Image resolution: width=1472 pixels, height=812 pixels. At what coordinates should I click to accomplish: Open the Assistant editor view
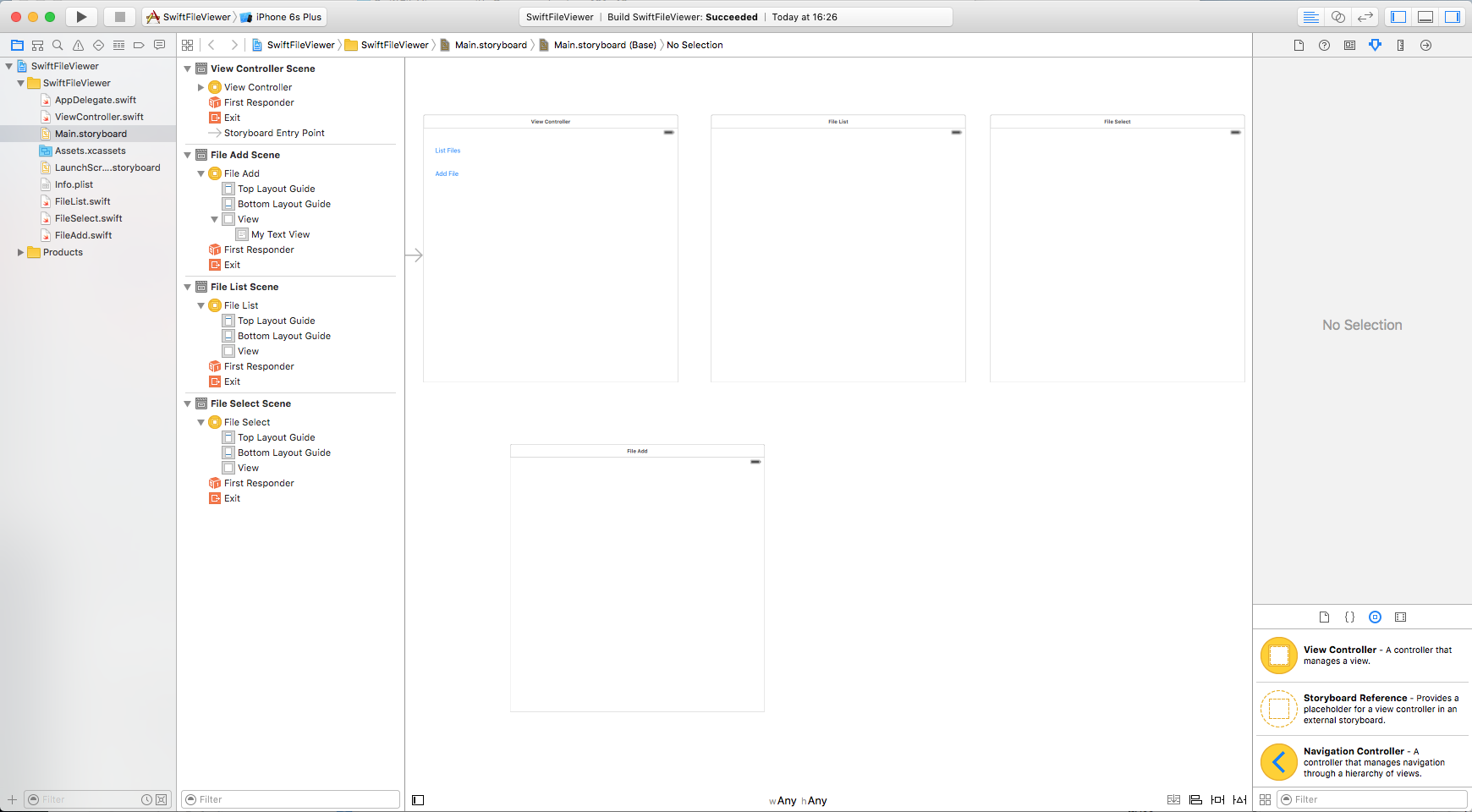click(x=1338, y=17)
